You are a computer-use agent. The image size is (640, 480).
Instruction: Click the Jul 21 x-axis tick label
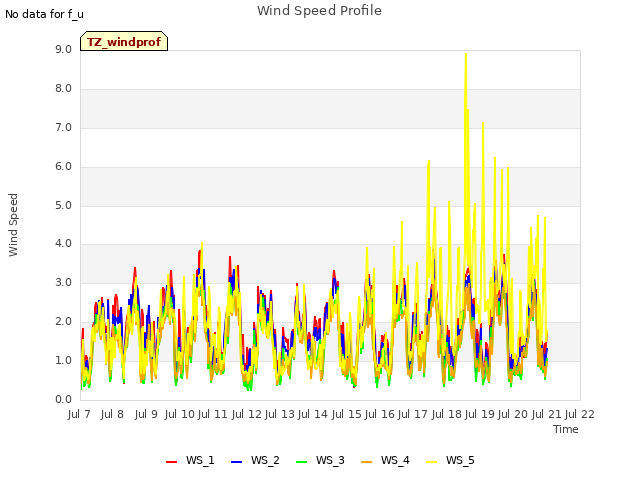[x=547, y=414]
